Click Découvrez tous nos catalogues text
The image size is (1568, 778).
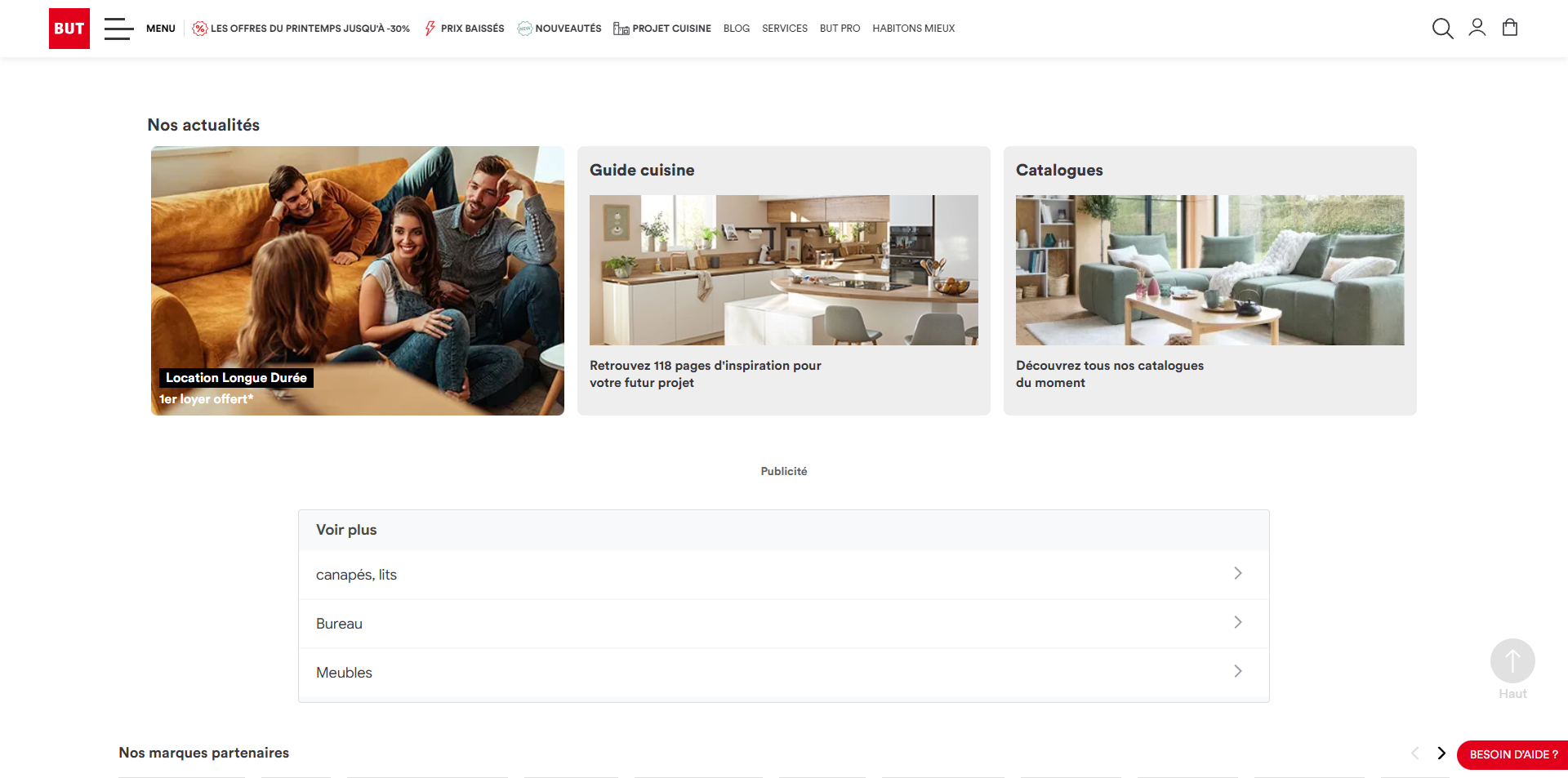coord(1110,374)
